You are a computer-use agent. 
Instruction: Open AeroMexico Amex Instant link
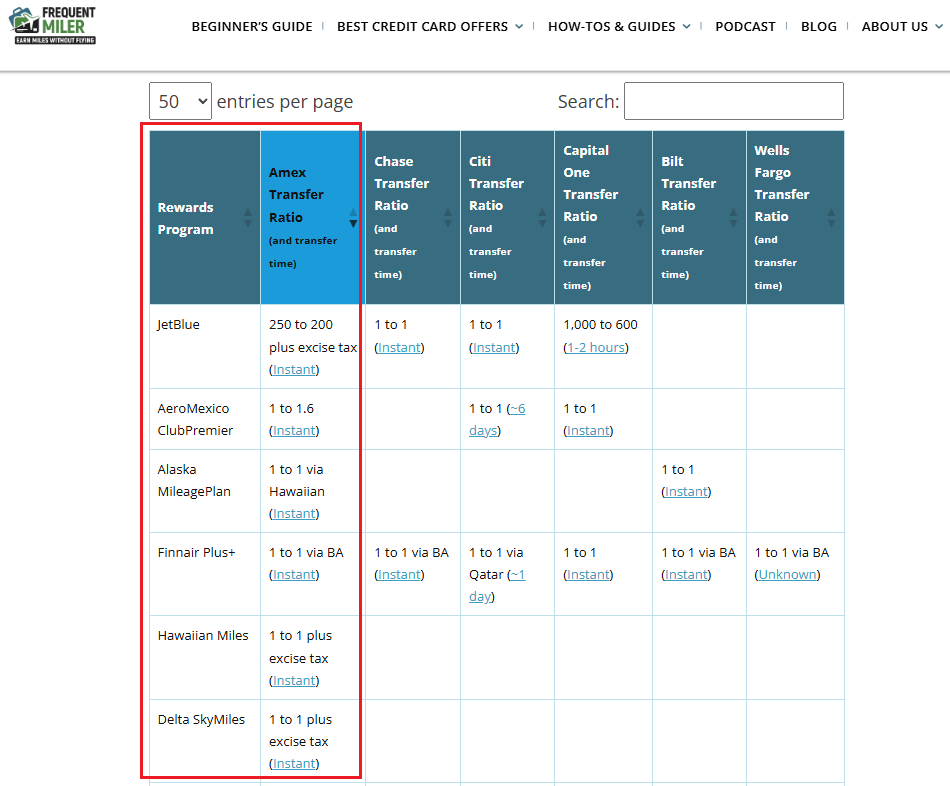pos(294,430)
